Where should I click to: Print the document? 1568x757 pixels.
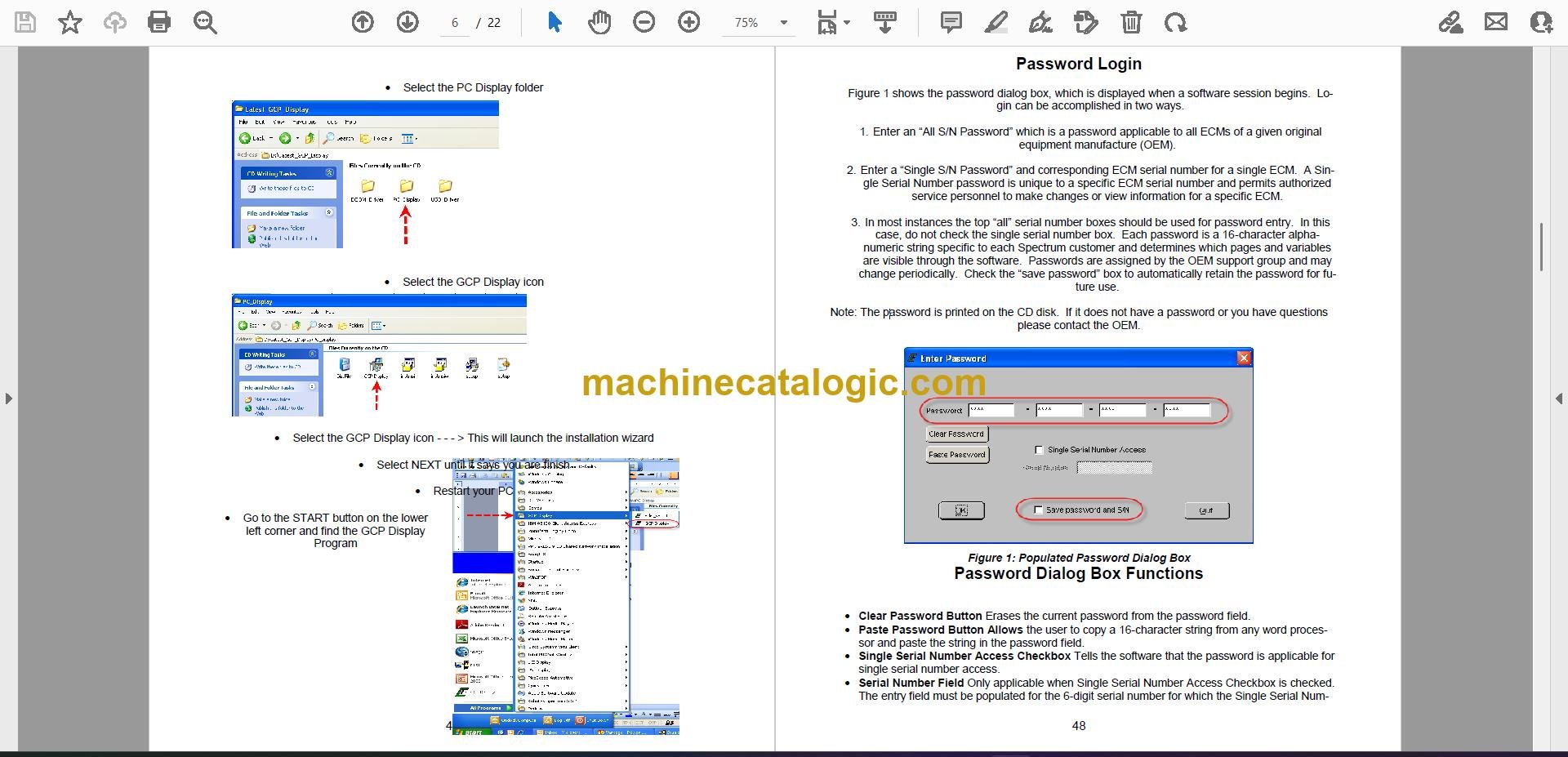[159, 22]
